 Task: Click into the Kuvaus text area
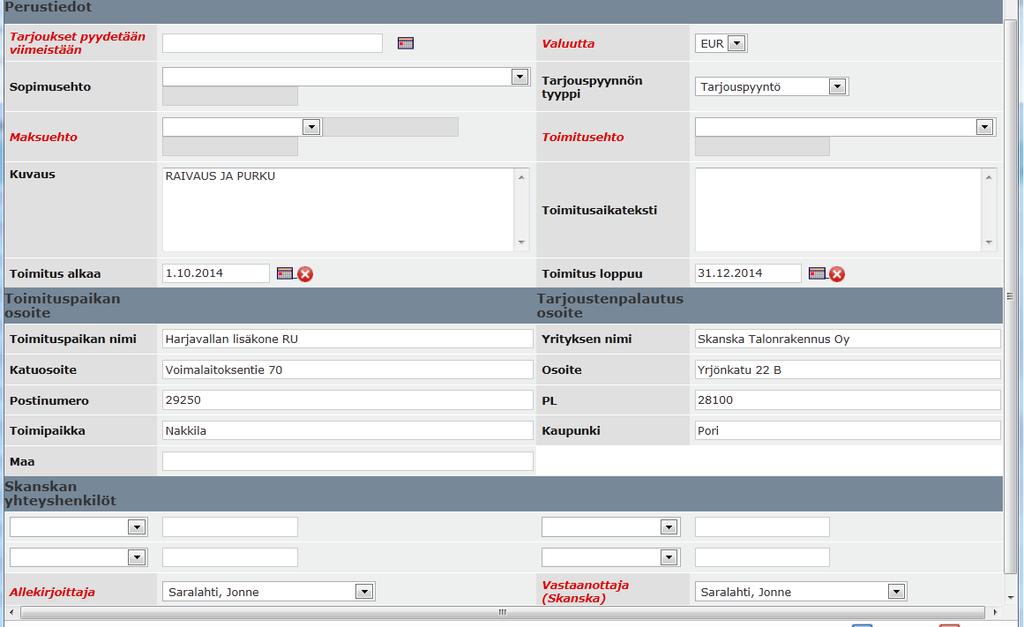(338, 210)
